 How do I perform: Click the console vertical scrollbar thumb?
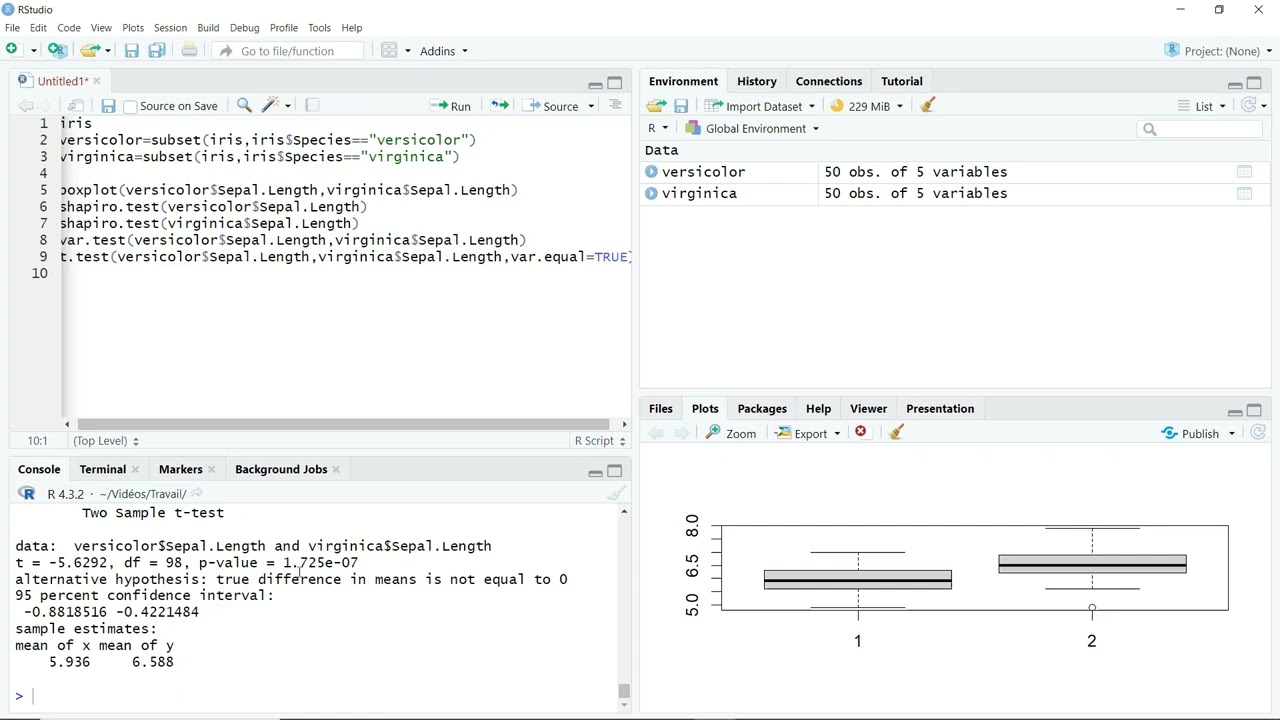(x=624, y=691)
